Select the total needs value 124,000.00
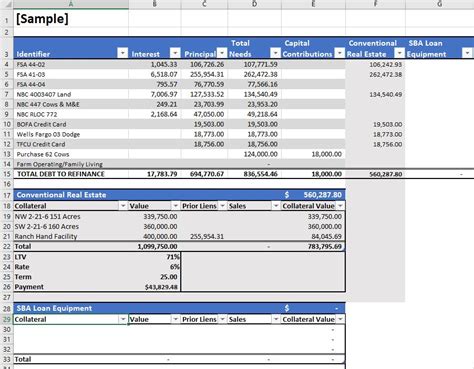Image resolution: width=474 pixels, height=369 pixels. tap(254, 154)
